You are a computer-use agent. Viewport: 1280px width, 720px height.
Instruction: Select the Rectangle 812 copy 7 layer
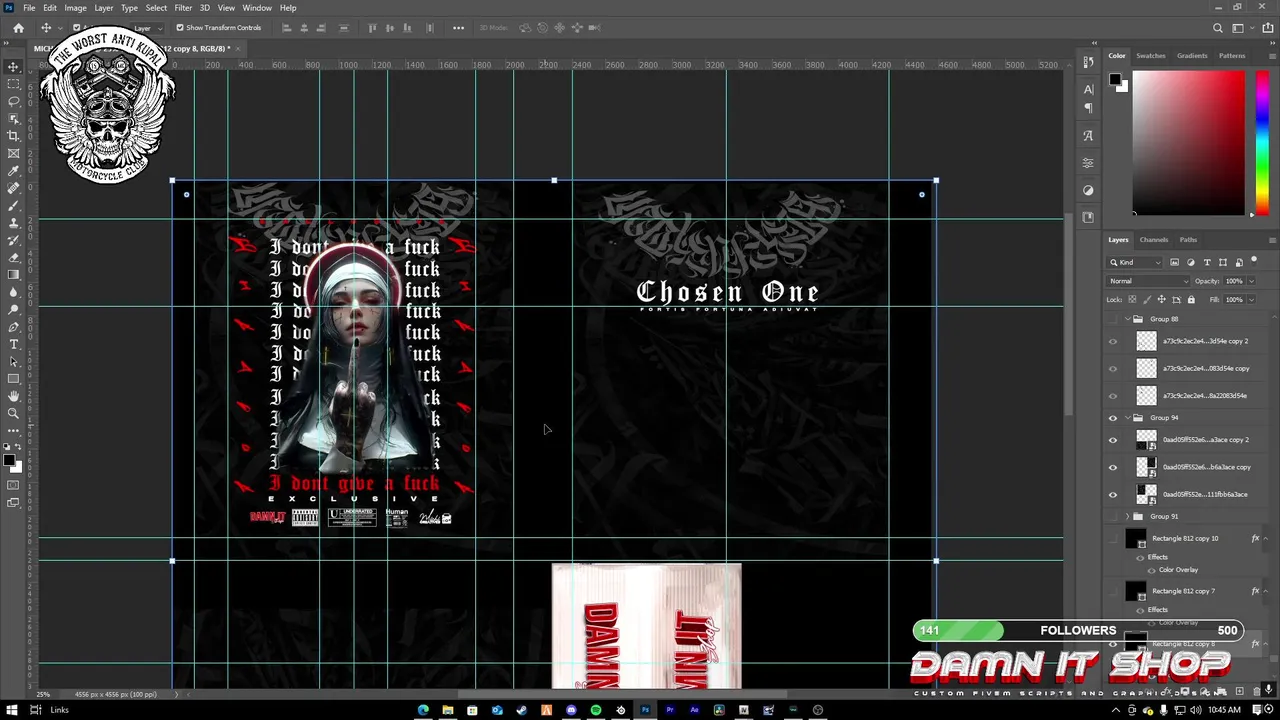[1186, 591]
